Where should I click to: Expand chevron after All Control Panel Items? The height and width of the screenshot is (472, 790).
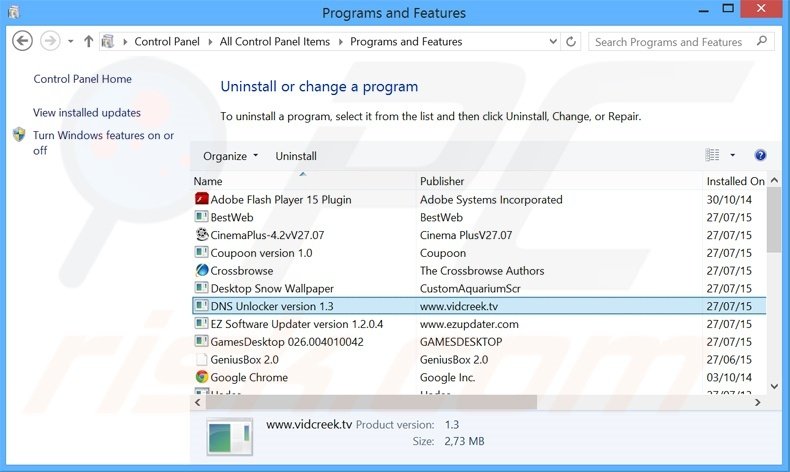pyautogui.click(x=341, y=42)
